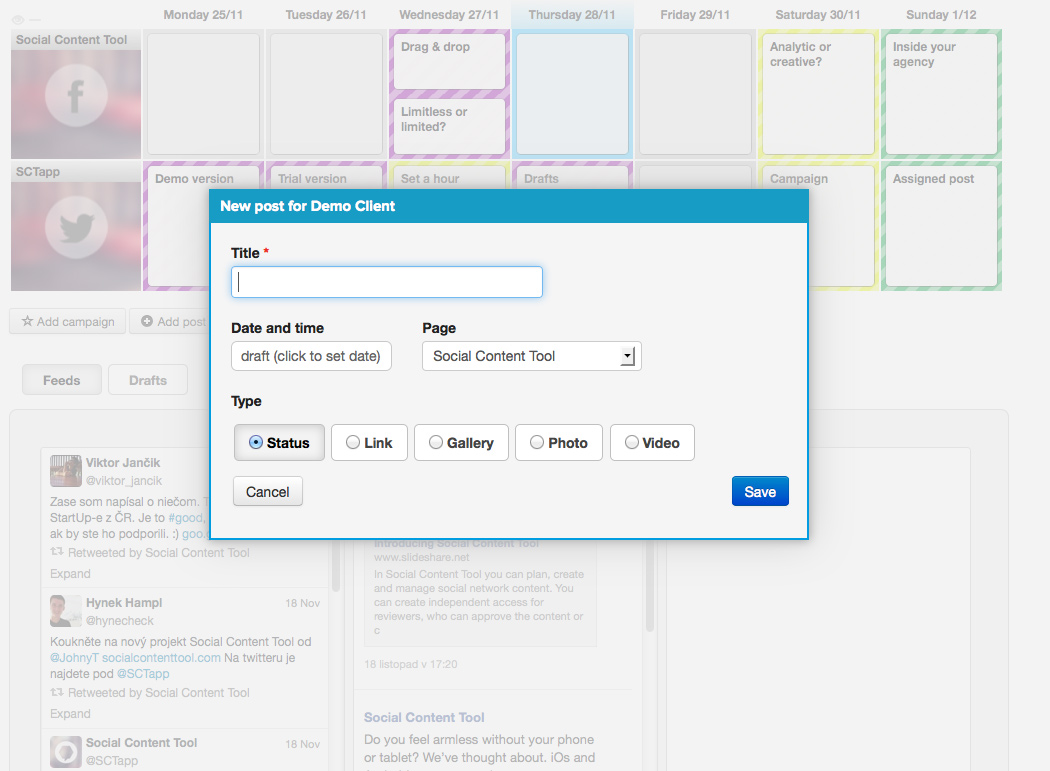Screen dimensions: 1050x771
Task: Focus the Title input field
Action: [x=387, y=282]
